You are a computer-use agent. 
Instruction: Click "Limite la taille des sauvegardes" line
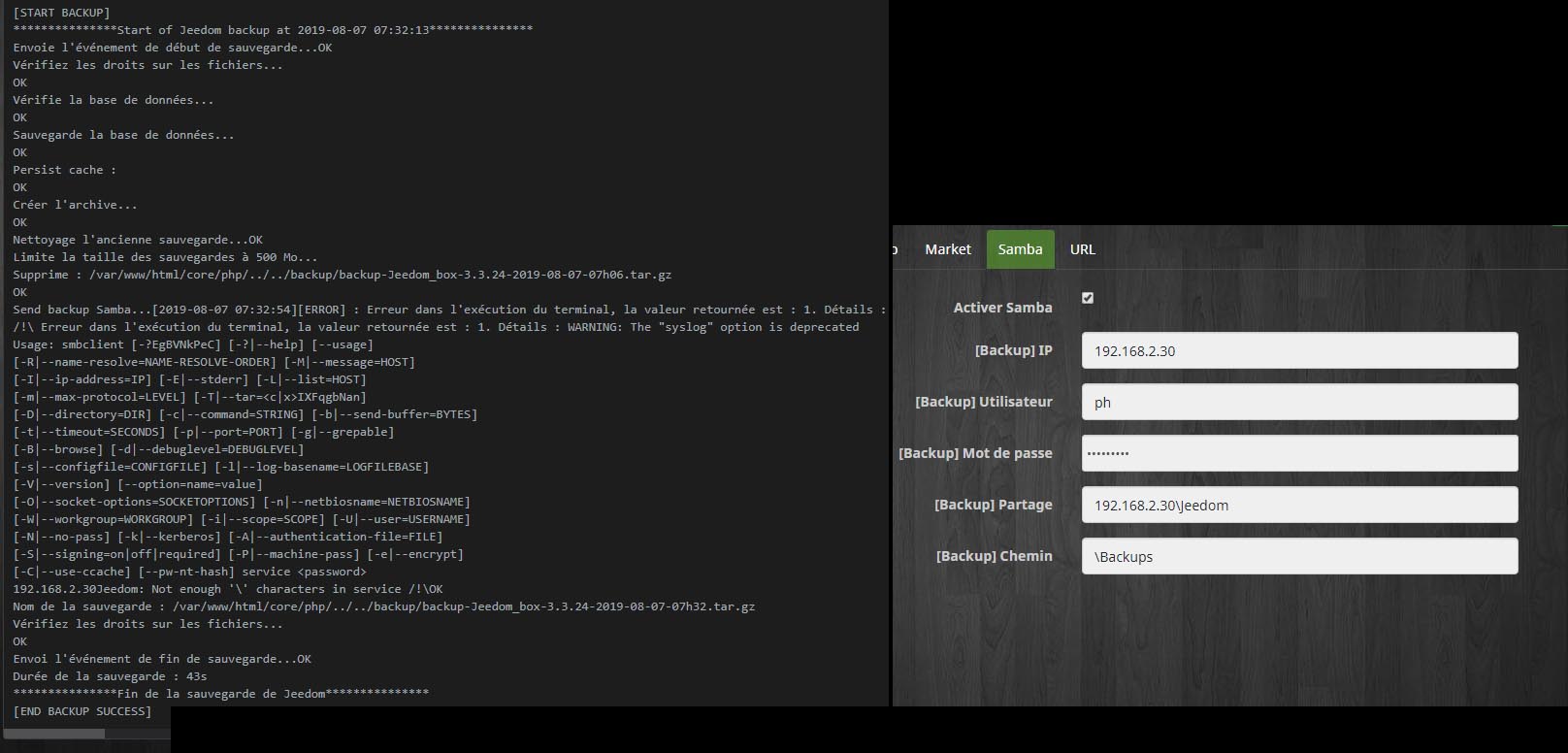165,257
